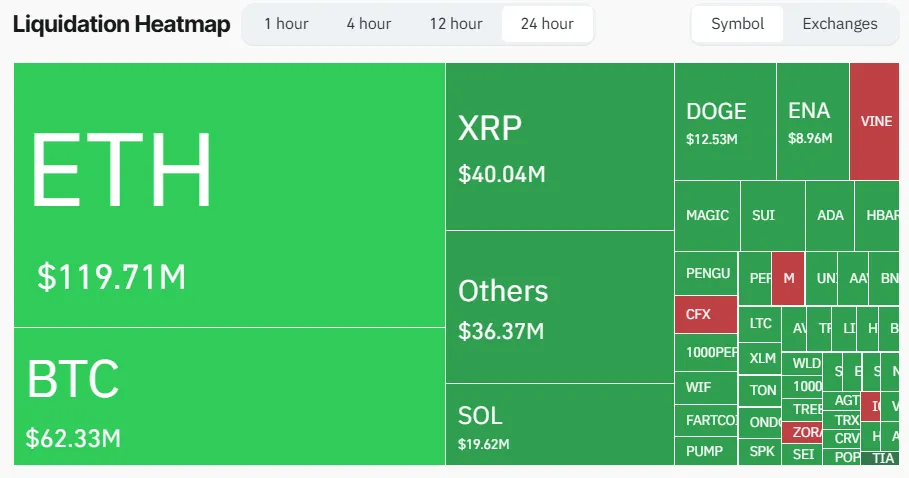
Task: Click the red VINE tile
Action: click(876, 121)
